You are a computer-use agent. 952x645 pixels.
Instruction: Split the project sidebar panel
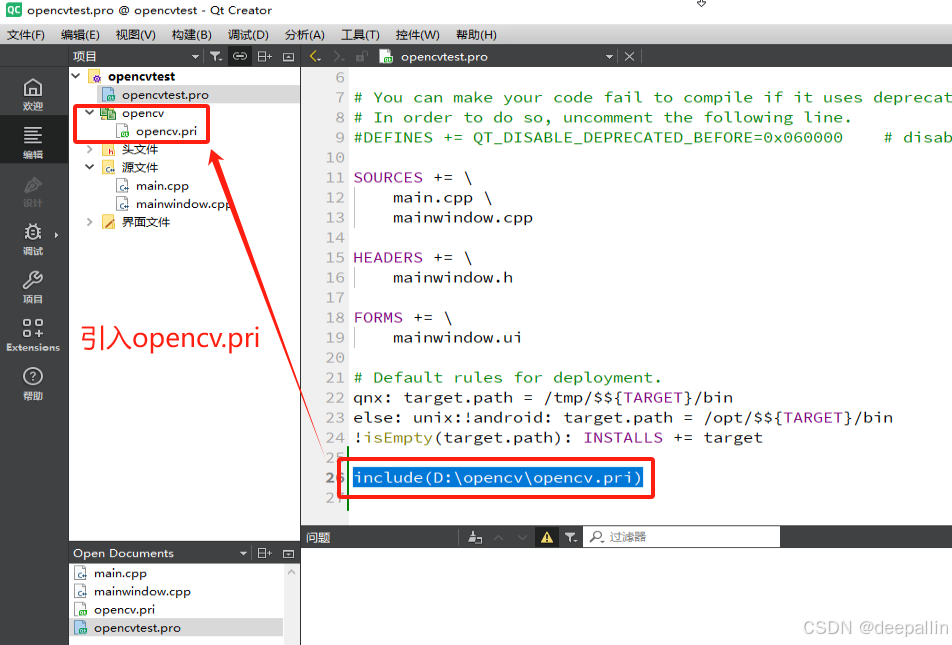pyautogui.click(x=265, y=56)
